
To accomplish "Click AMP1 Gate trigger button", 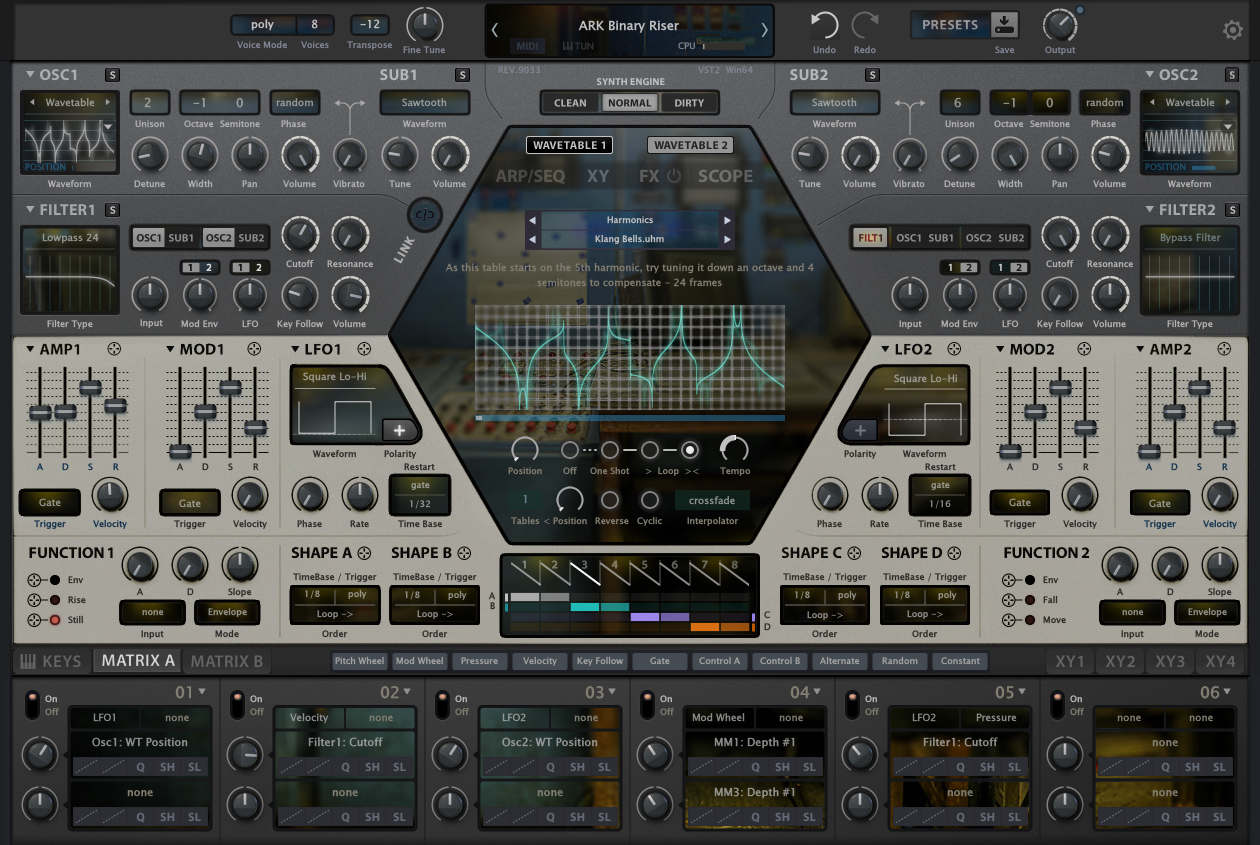I will [x=50, y=502].
